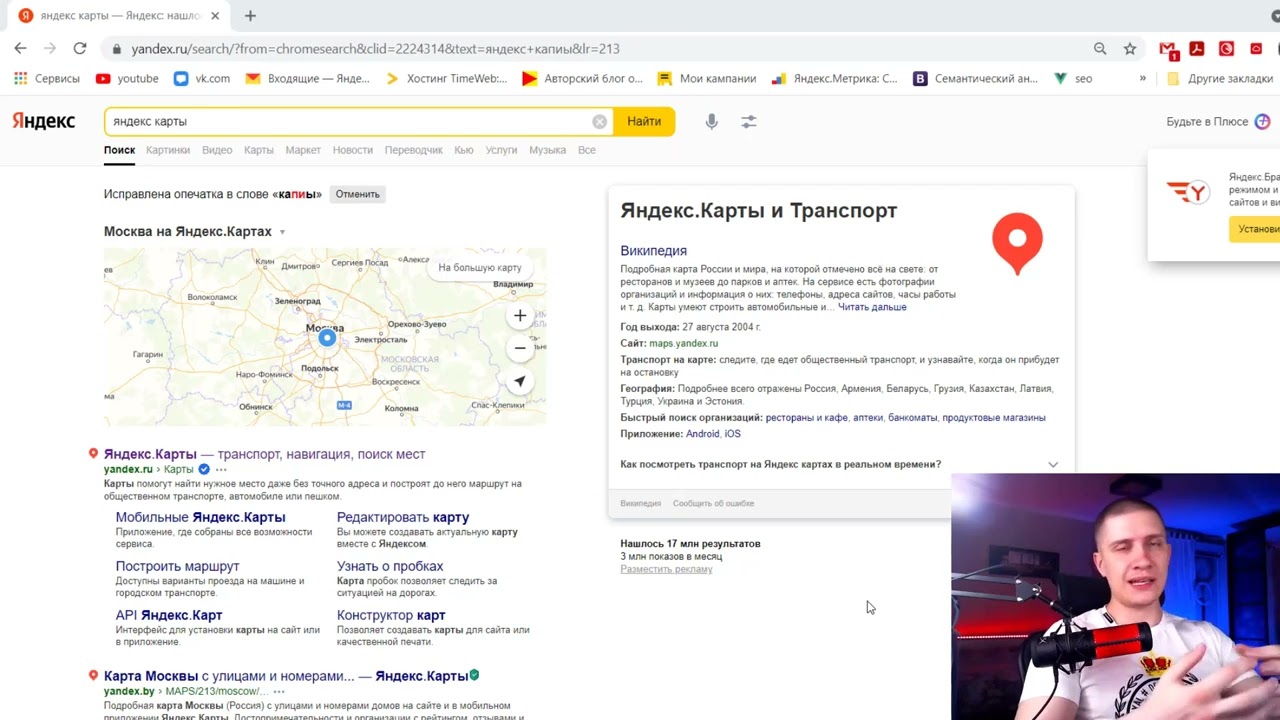Click the address bar URL
This screenshot has width=1280, height=720.
pos(375,48)
